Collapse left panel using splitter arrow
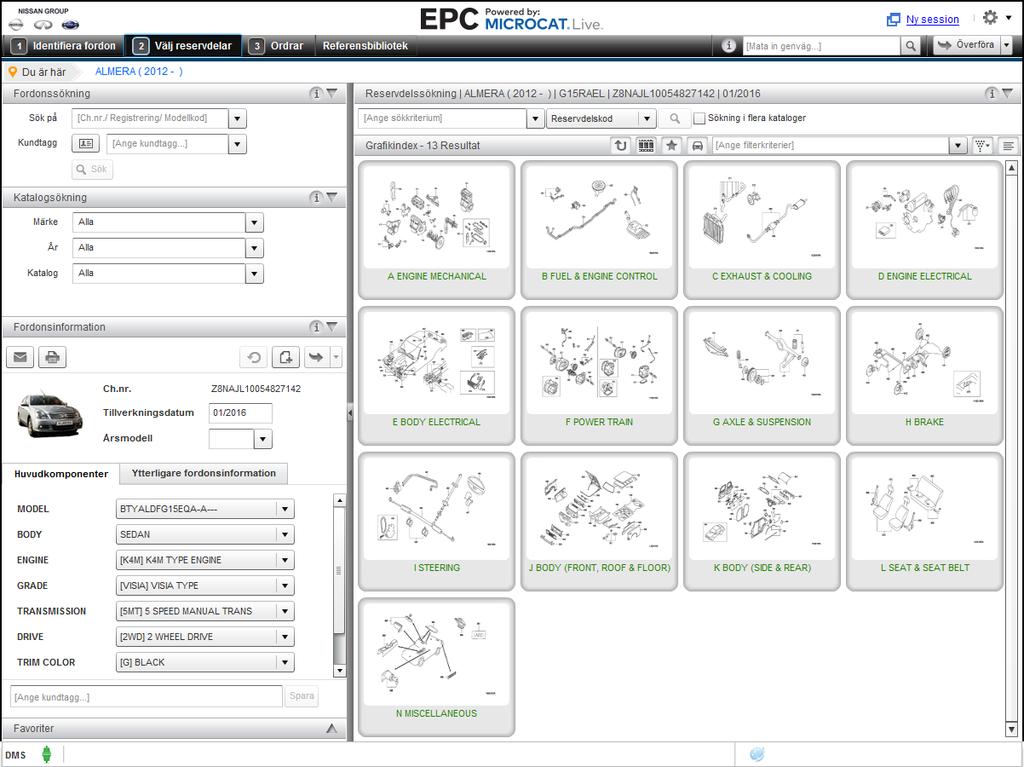The height and width of the screenshot is (767, 1024). point(350,413)
